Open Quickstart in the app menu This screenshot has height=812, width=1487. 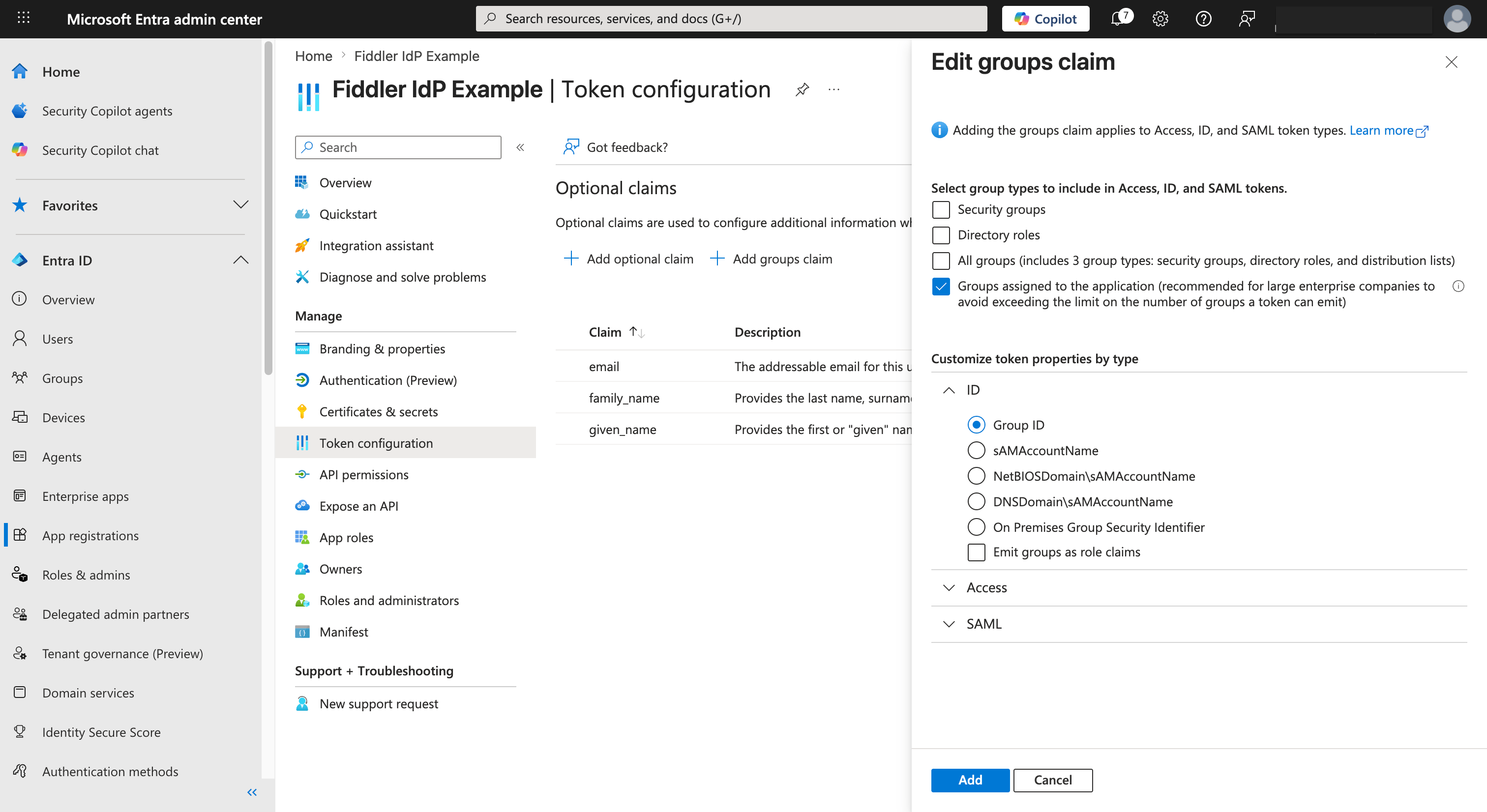click(348, 214)
